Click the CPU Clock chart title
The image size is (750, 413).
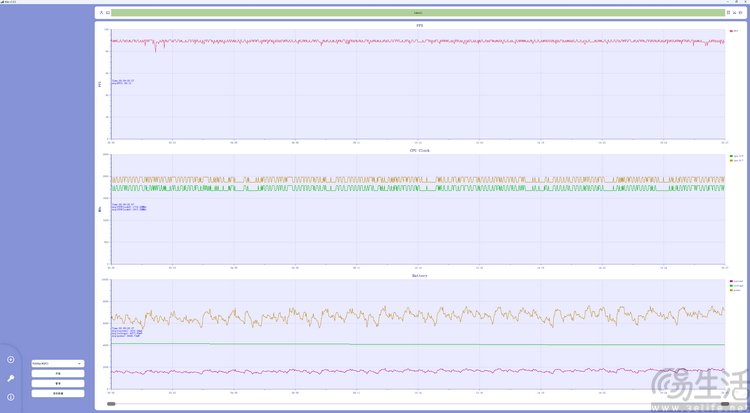[418, 150]
